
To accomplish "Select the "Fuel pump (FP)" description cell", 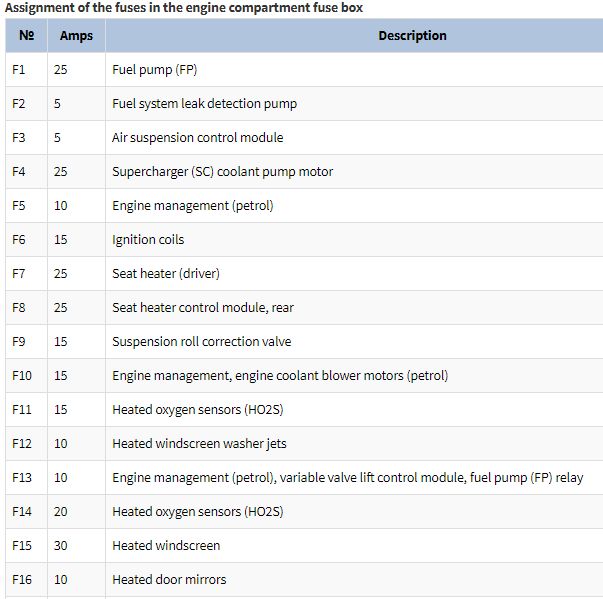I will (x=354, y=70).
